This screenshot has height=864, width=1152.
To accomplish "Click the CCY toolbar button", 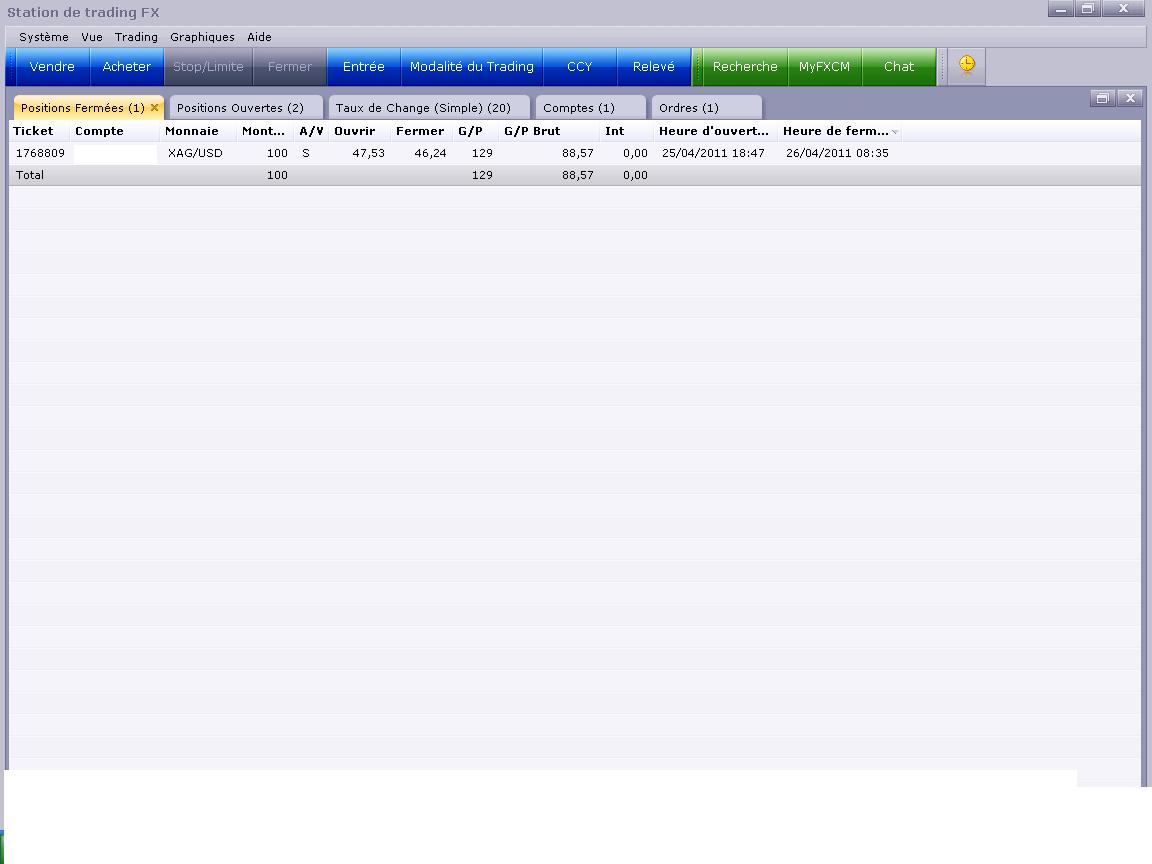I will click(x=579, y=67).
